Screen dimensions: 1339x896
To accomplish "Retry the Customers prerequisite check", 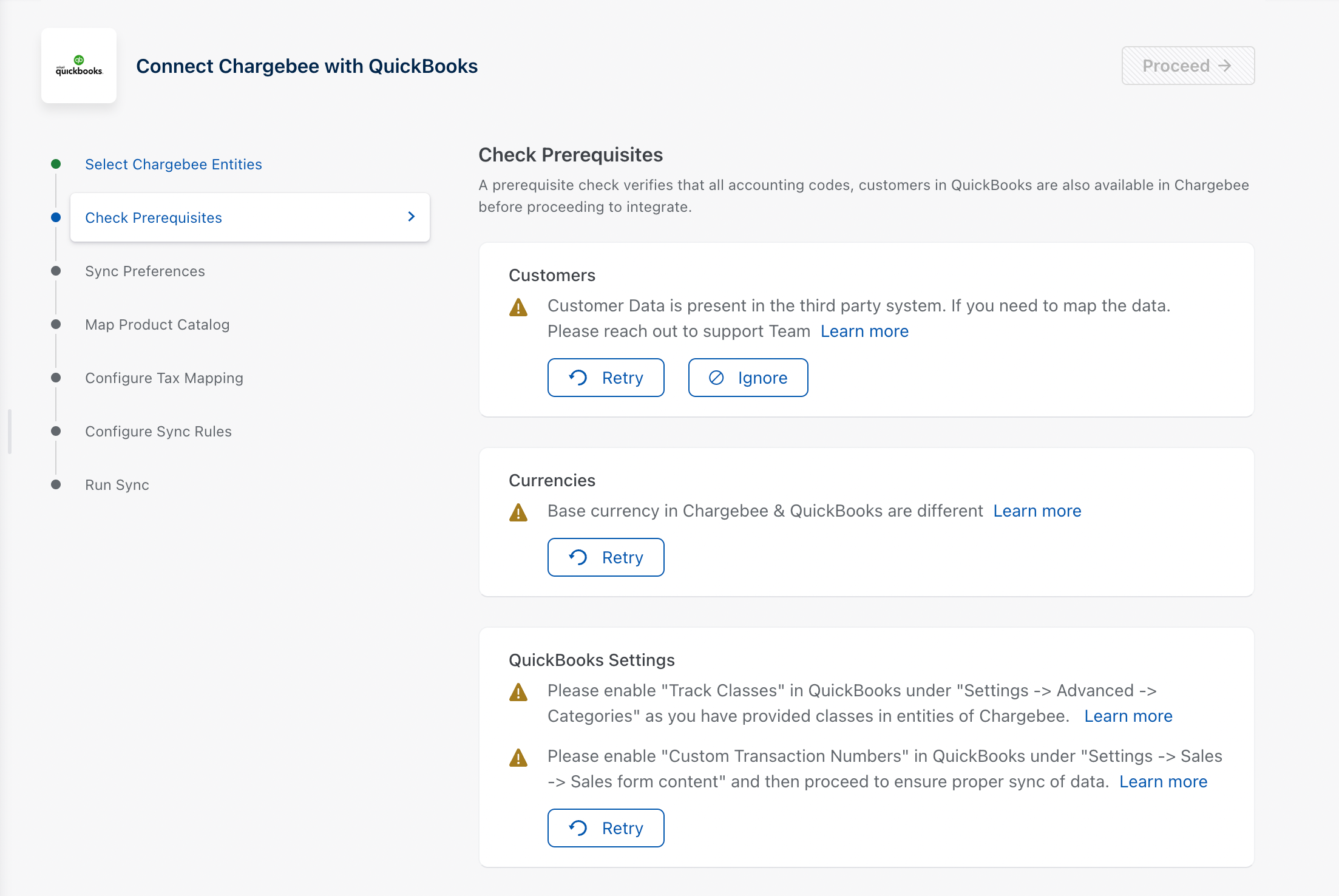I will click(x=606, y=378).
